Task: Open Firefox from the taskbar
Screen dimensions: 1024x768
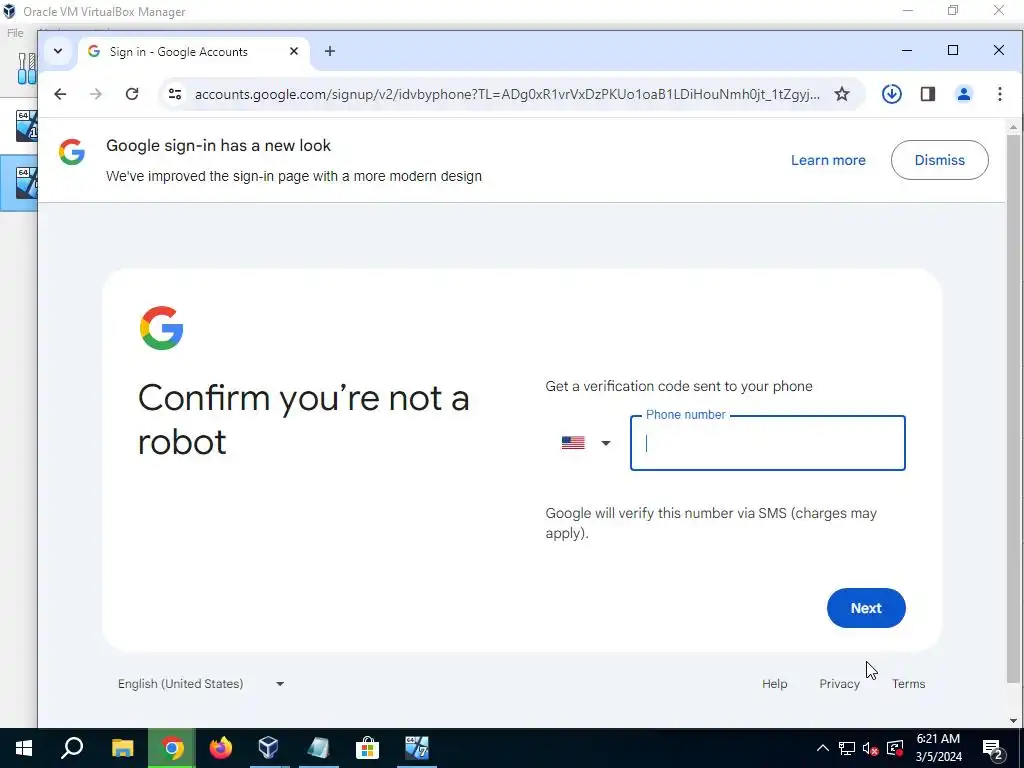Action: point(220,748)
